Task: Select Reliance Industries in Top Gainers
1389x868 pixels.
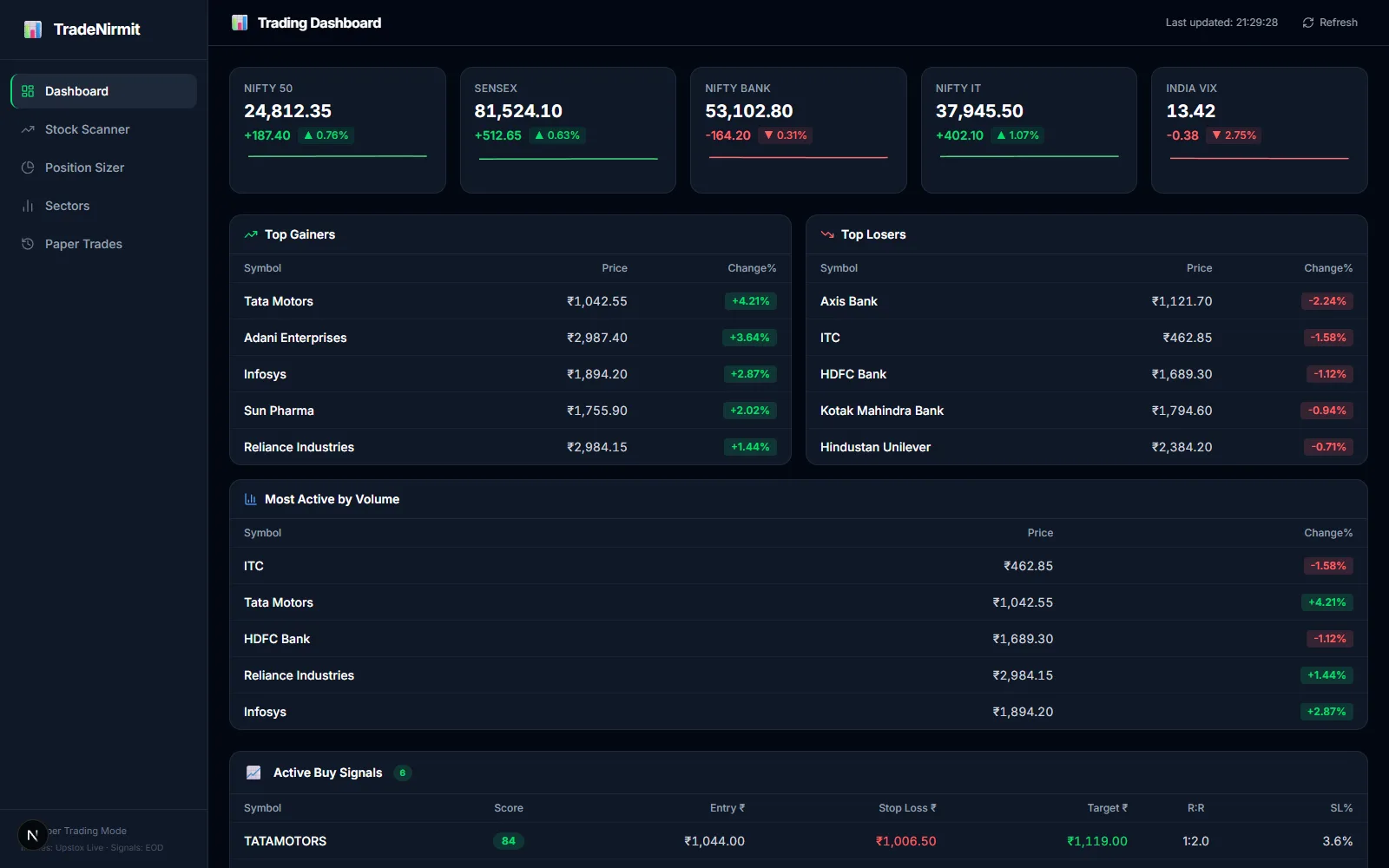Action: [510, 447]
